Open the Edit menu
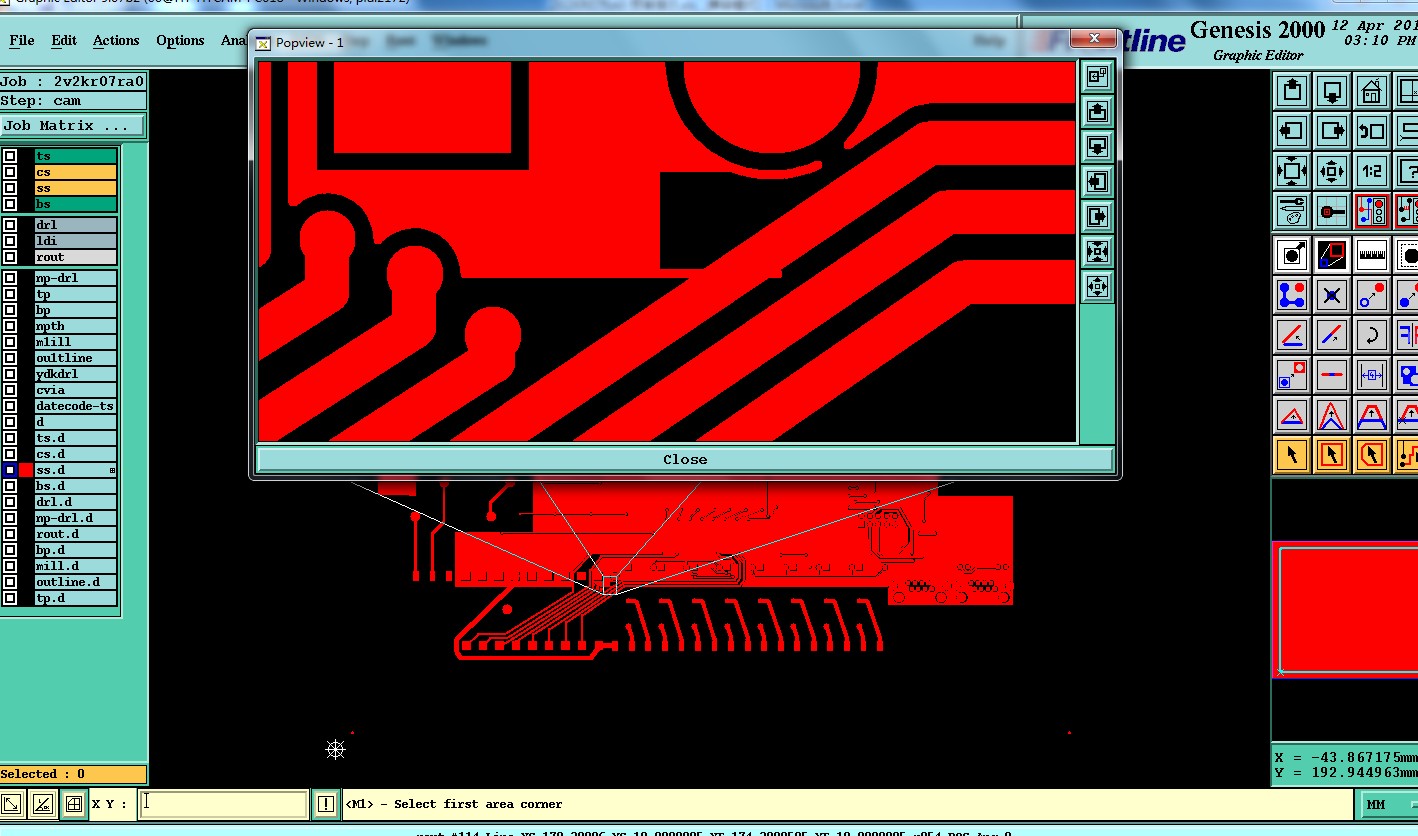Screen dimensions: 1418x836 tap(64, 41)
